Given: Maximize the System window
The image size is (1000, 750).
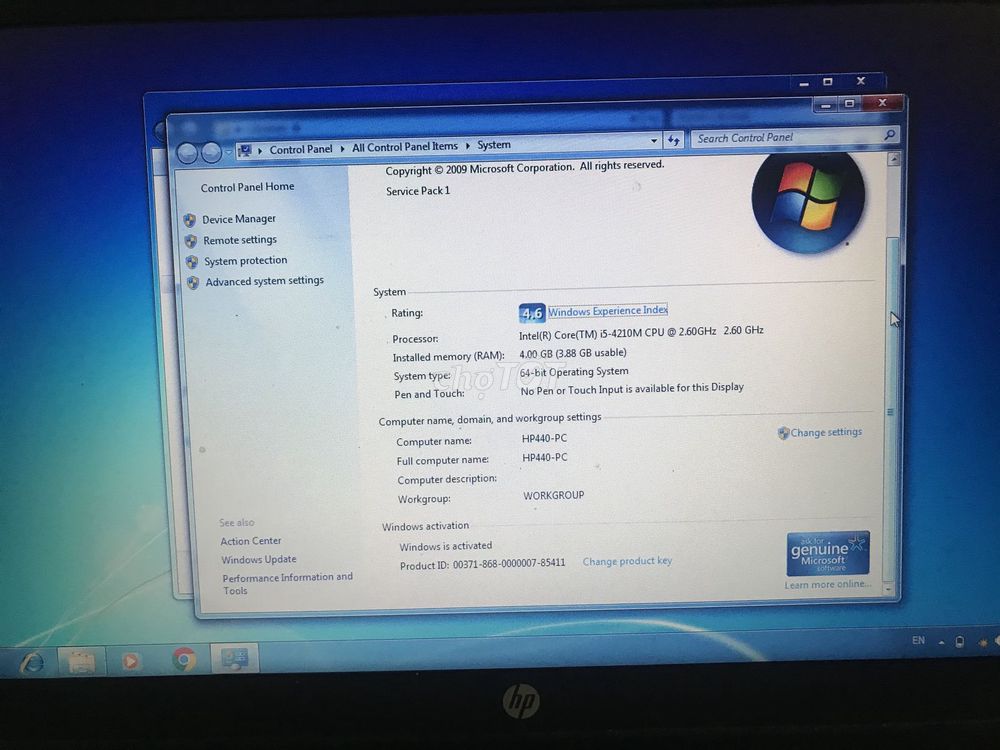Looking at the screenshot, I should 849,103.
